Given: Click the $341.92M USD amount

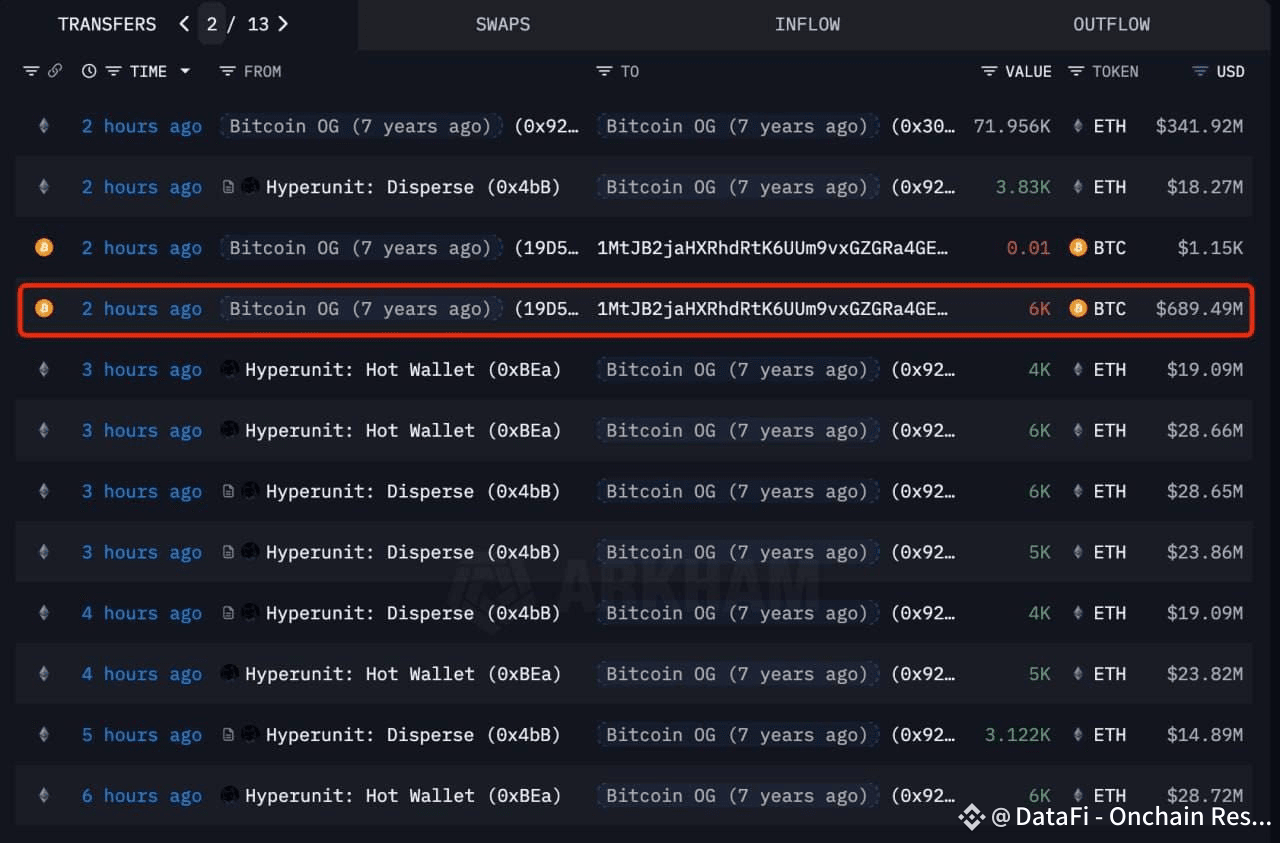Looking at the screenshot, I should [x=1199, y=126].
